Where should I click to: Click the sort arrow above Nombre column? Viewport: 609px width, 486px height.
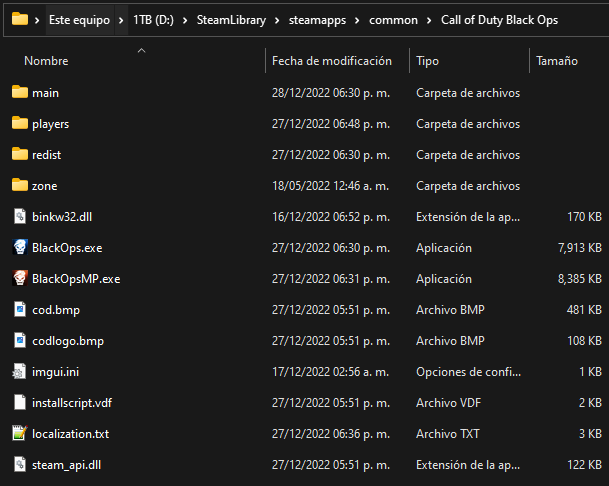(141, 51)
